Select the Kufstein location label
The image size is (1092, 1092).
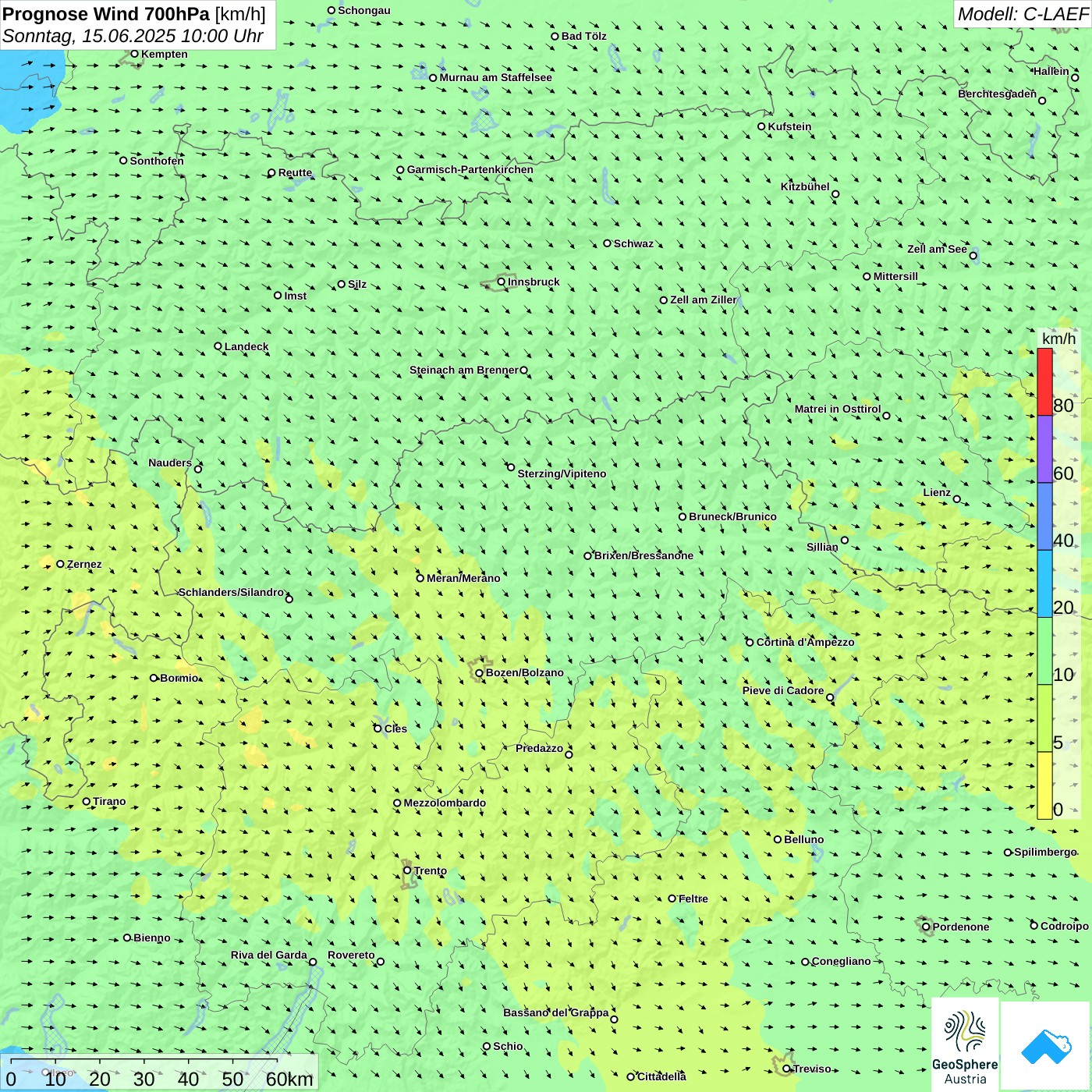point(789,126)
